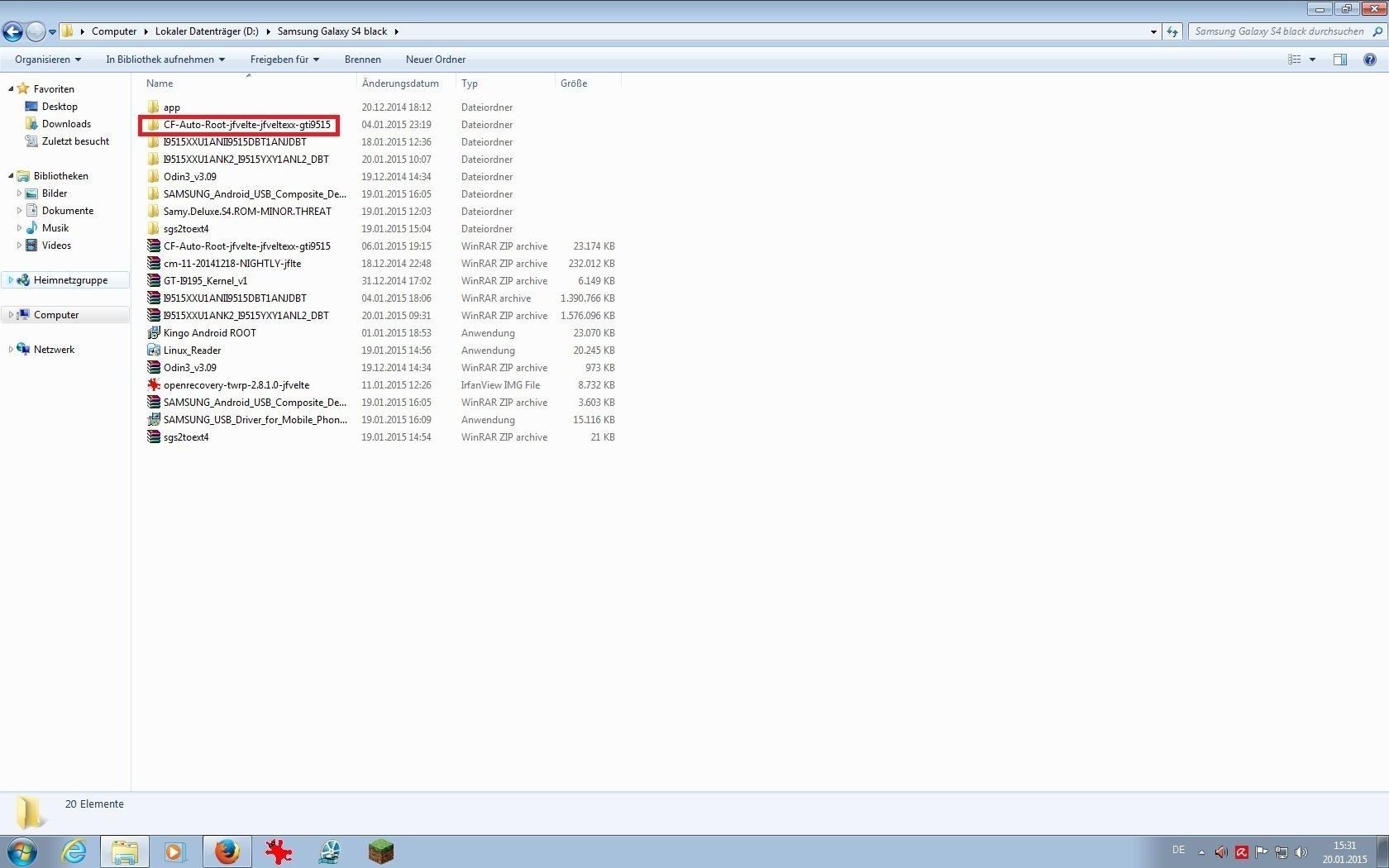The image size is (1389, 868).
Task: Select the GT-I9195_Kernel_v1 archive icon
Action: click(x=153, y=281)
